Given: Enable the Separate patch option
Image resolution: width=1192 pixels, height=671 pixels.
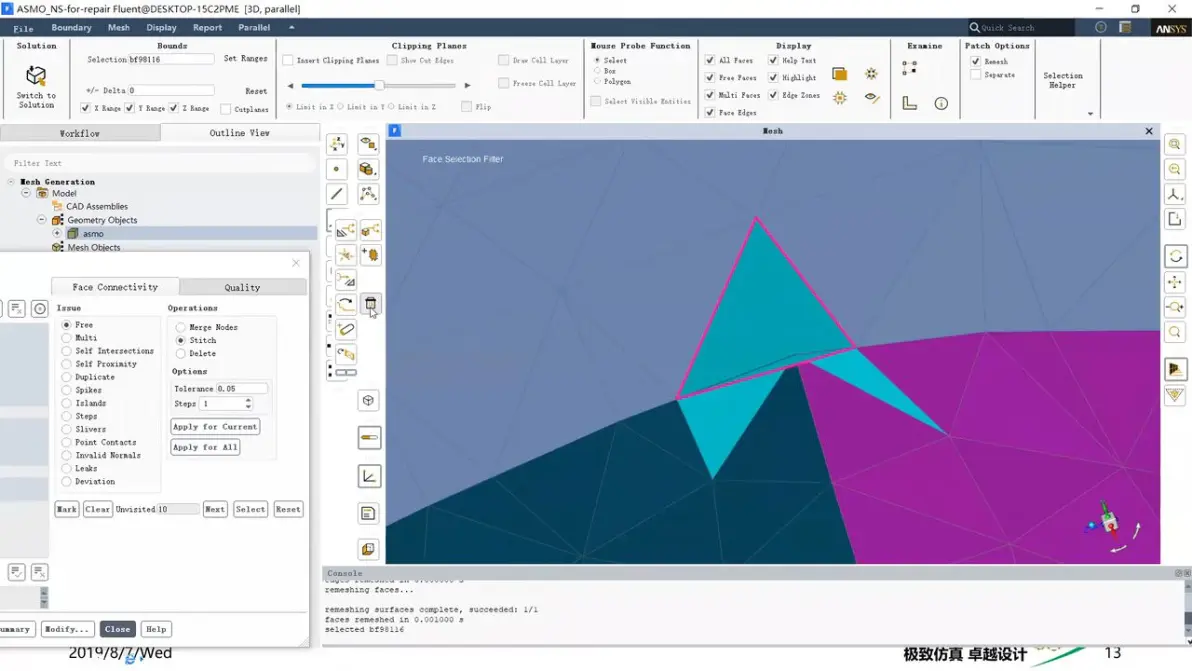Looking at the screenshot, I should pyautogui.click(x=975, y=74).
